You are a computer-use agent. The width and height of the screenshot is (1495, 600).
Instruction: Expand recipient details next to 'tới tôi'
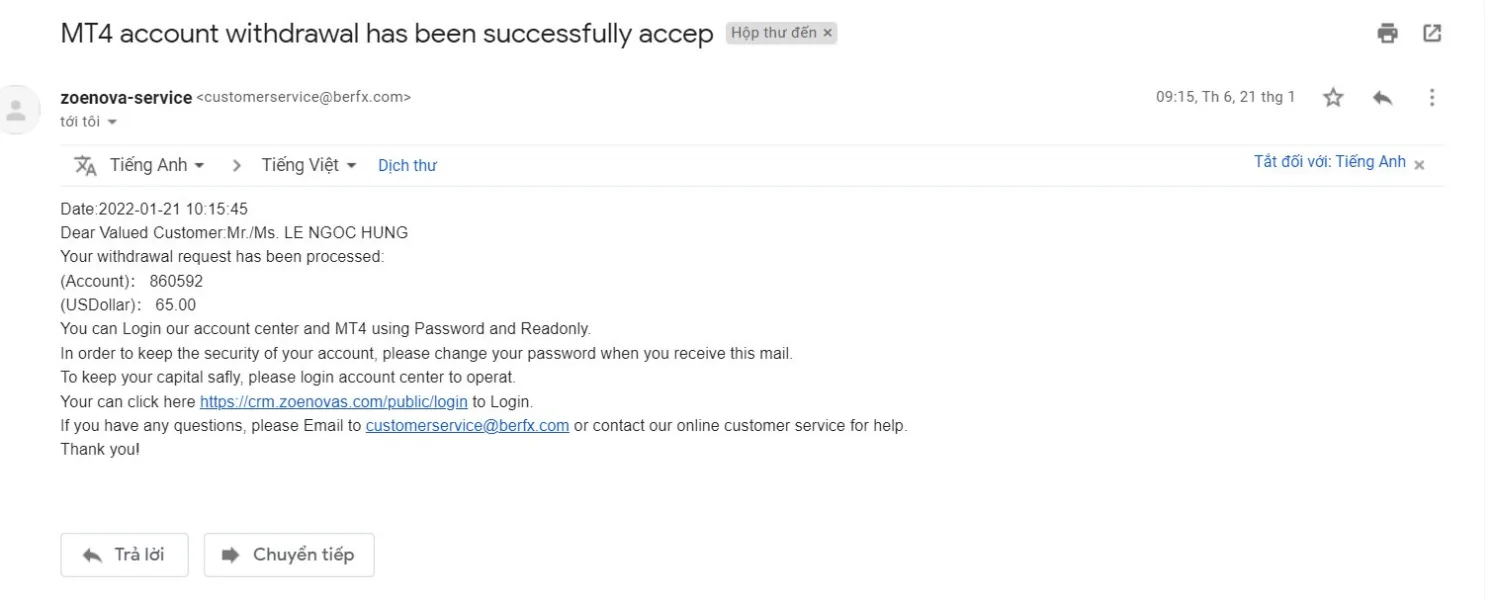tap(112, 122)
